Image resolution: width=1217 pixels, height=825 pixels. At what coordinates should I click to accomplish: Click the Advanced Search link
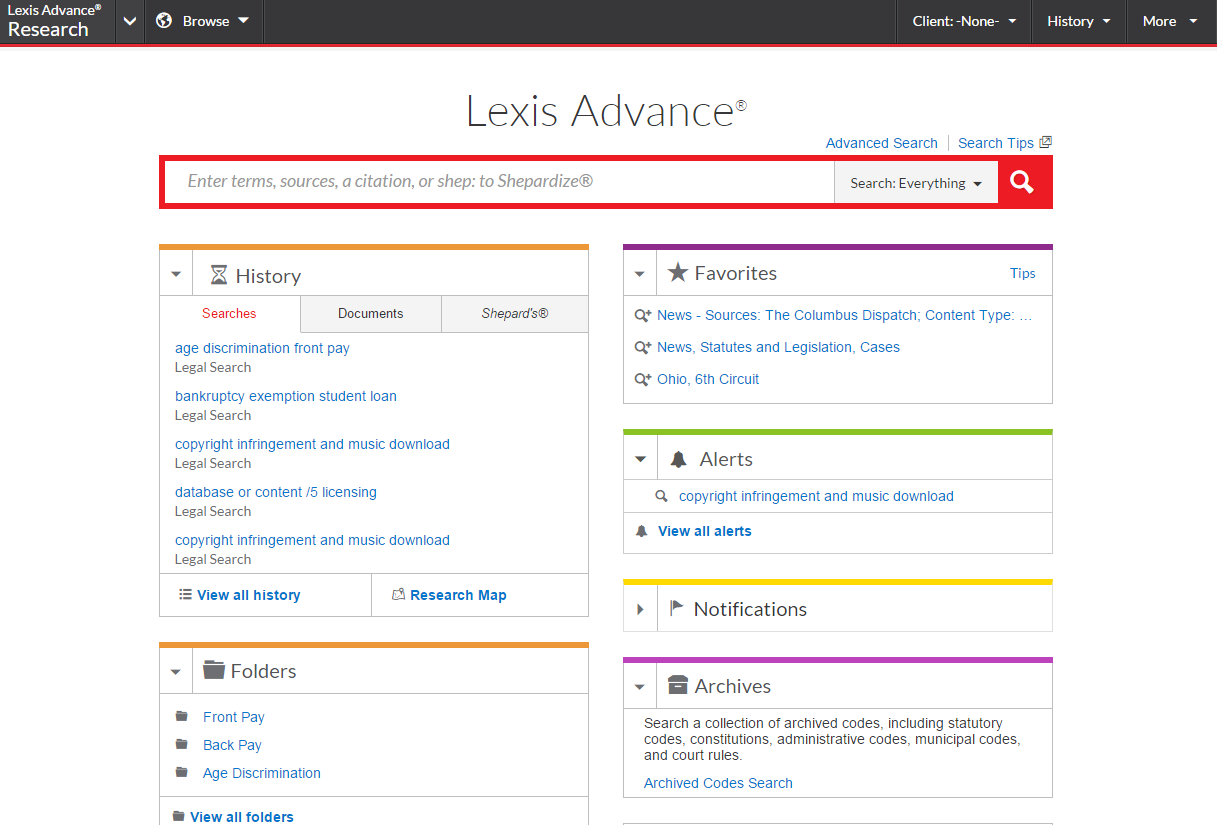(882, 143)
